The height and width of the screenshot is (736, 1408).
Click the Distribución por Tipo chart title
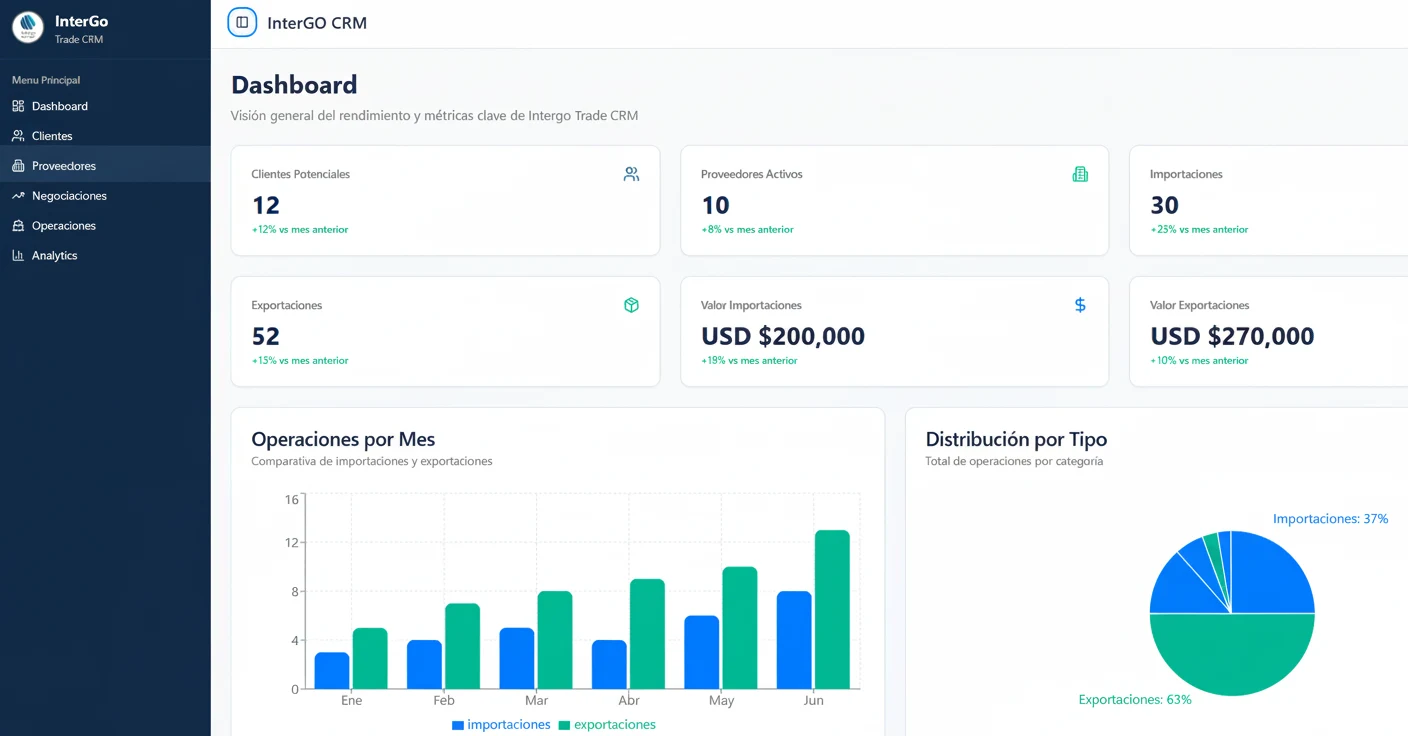click(1016, 439)
